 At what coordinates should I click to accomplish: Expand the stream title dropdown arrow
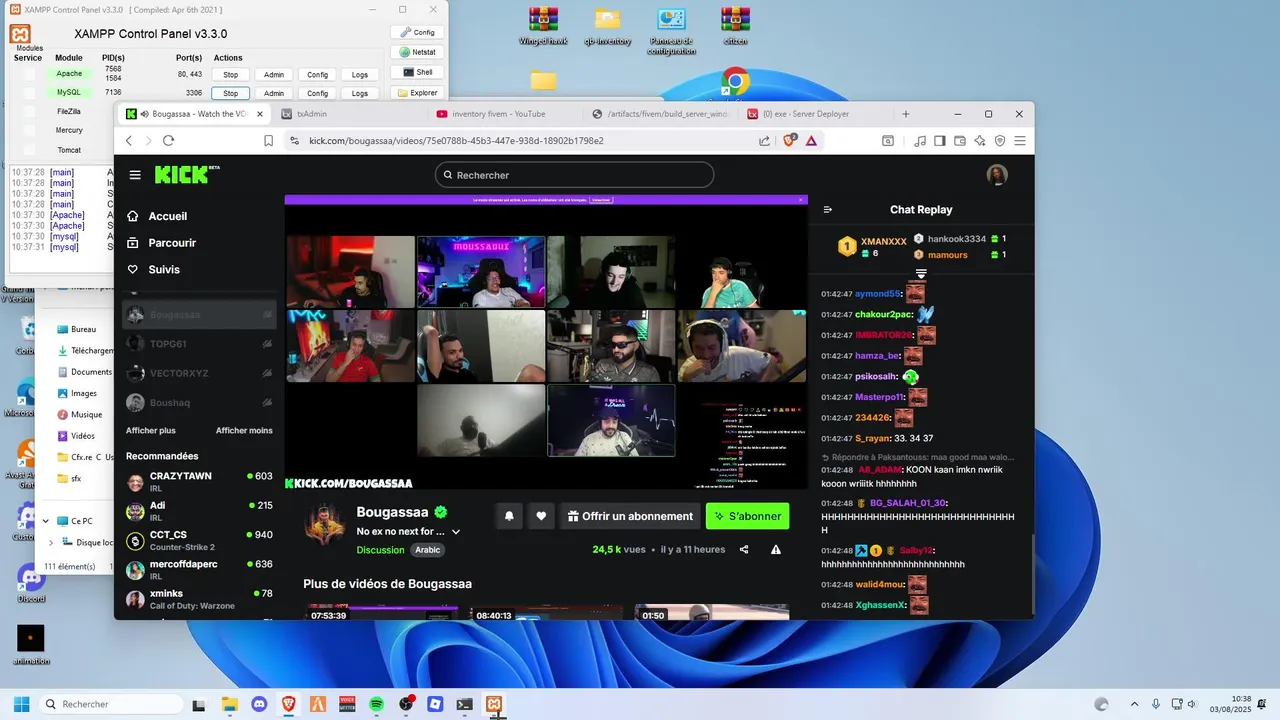click(456, 532)
